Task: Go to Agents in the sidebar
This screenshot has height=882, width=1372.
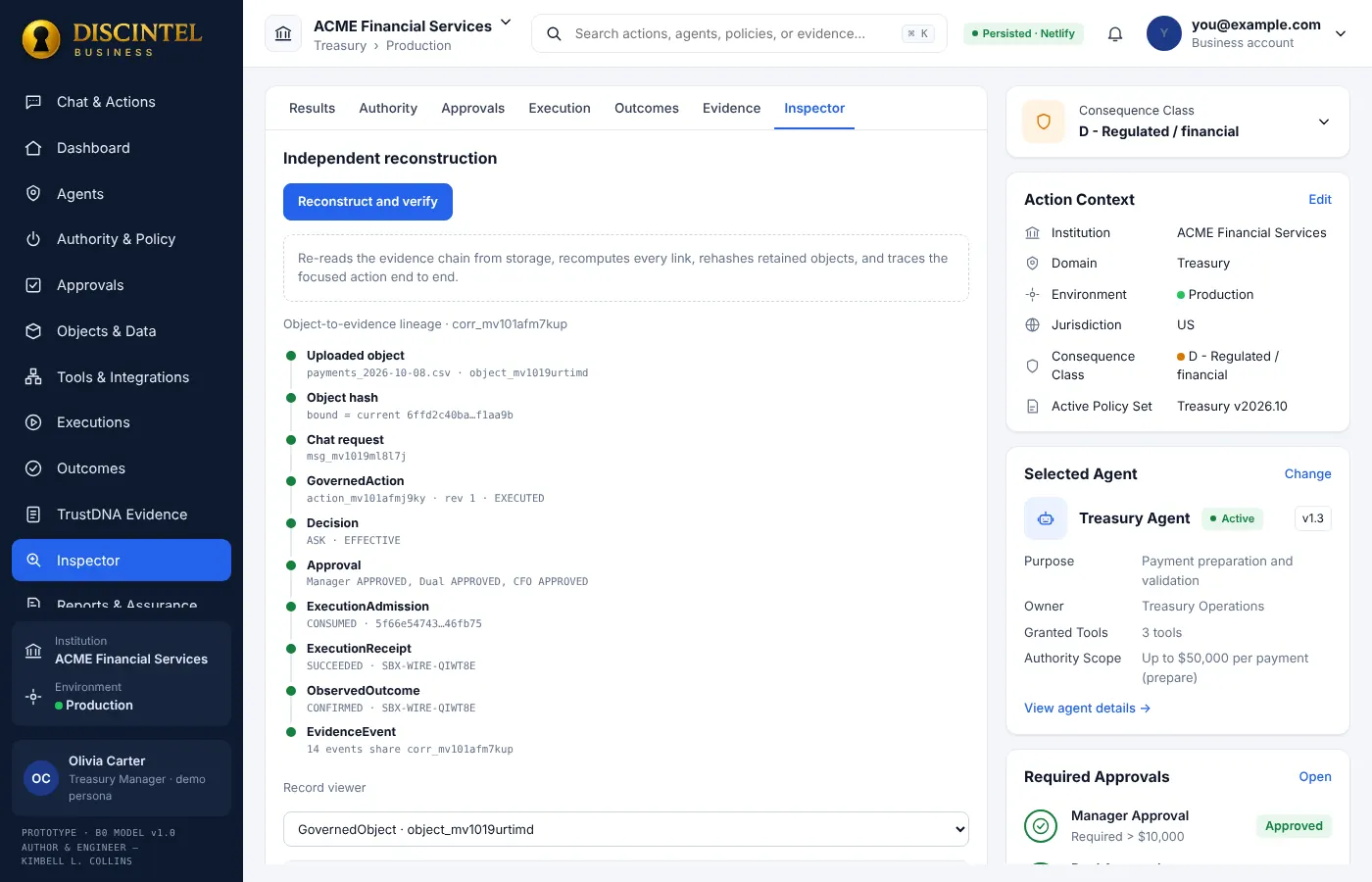Action: click(122, 194)
